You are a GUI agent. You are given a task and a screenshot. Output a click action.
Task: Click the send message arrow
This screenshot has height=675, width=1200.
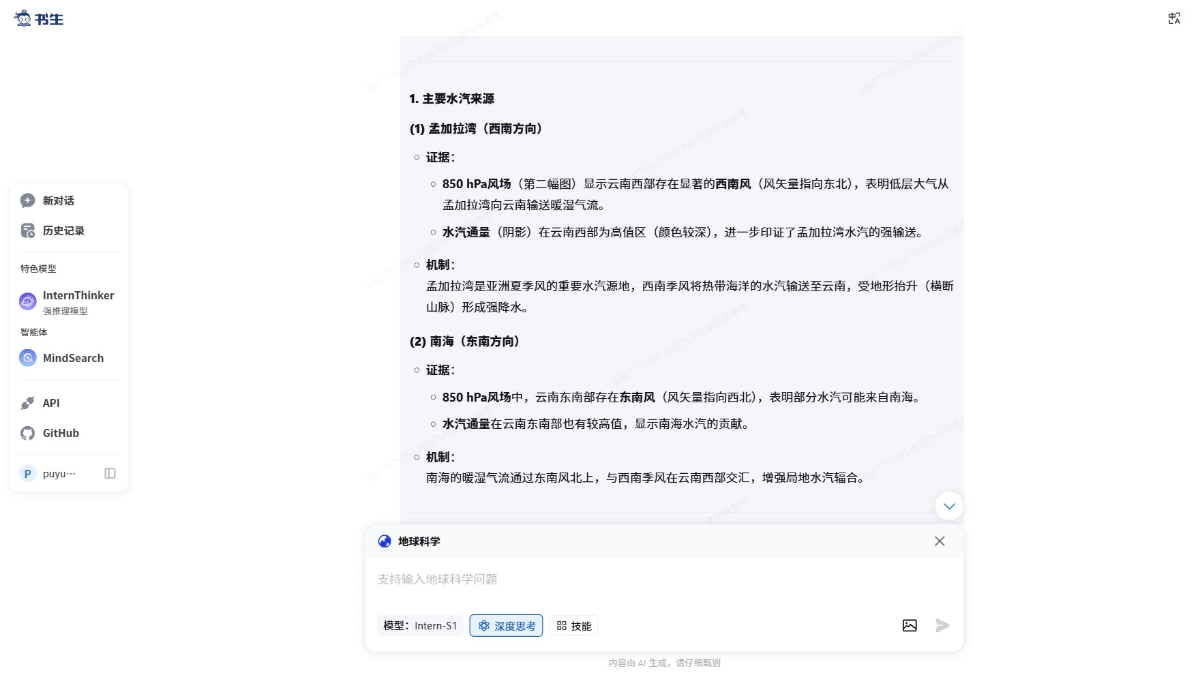(941, 625)
